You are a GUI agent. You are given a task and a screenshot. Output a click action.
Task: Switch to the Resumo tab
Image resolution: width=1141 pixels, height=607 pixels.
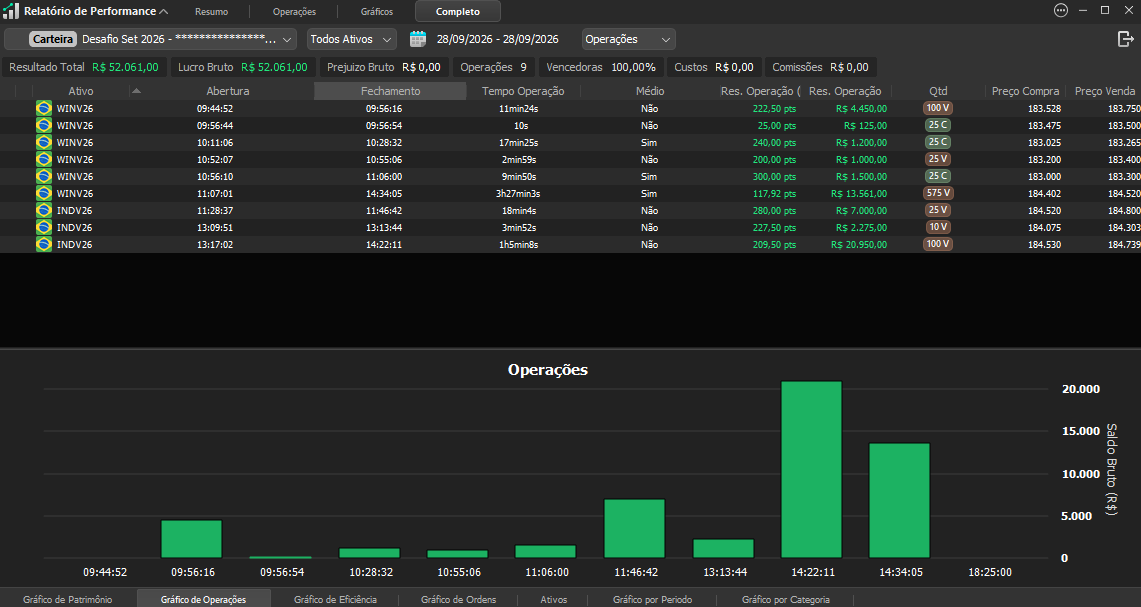[x=212, y=12]
